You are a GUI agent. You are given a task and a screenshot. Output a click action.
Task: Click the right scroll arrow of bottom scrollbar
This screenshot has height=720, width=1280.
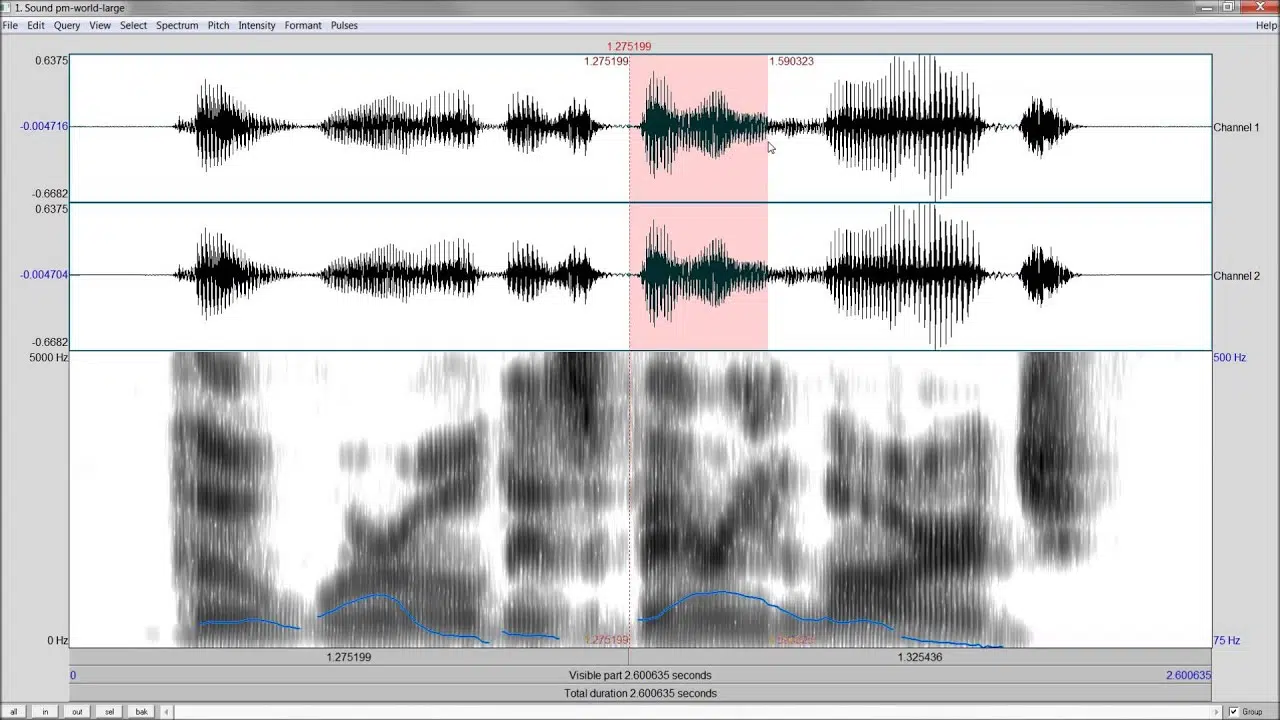1217,712
